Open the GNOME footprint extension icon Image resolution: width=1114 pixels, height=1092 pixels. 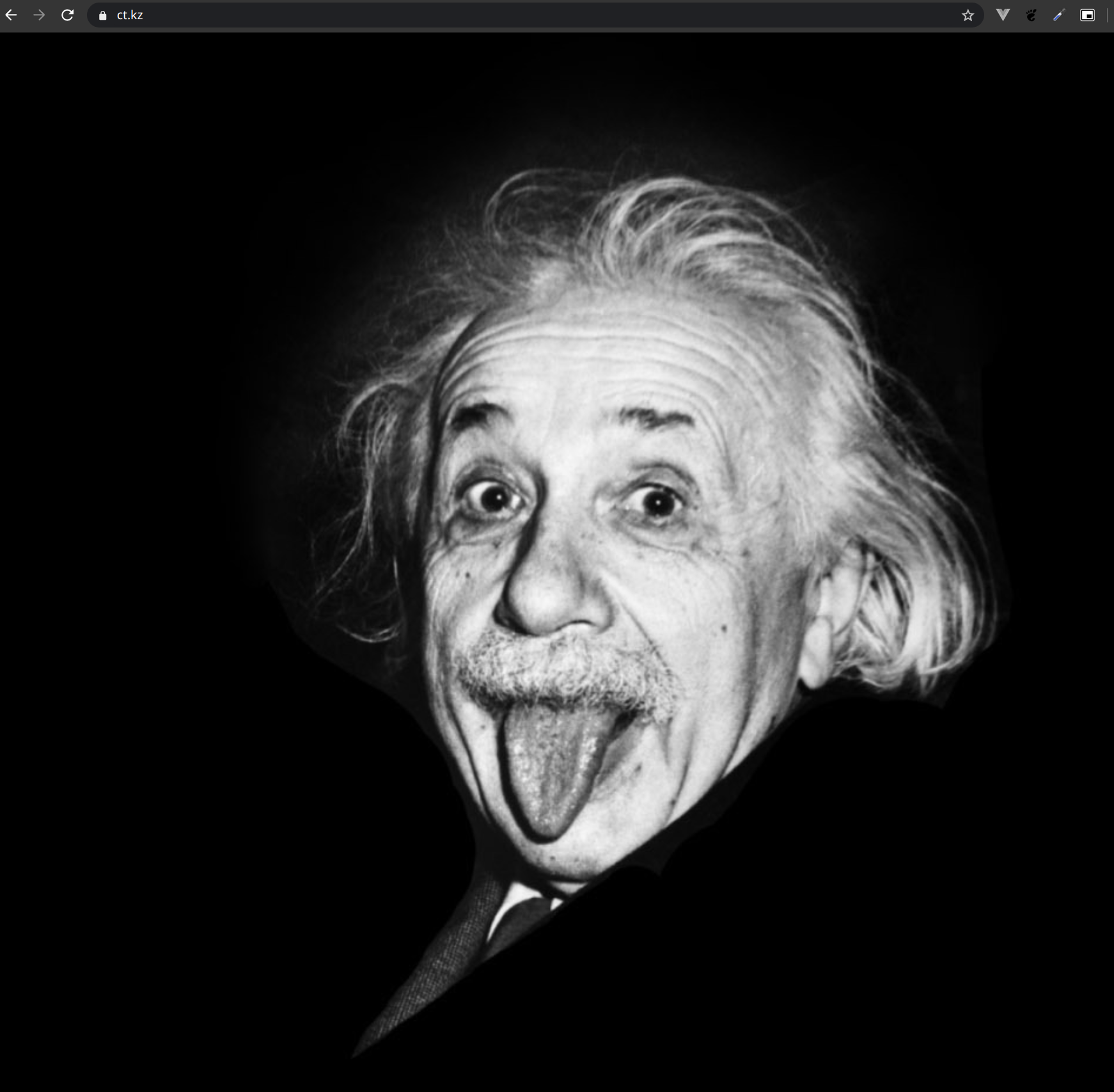pos(1031,15)
